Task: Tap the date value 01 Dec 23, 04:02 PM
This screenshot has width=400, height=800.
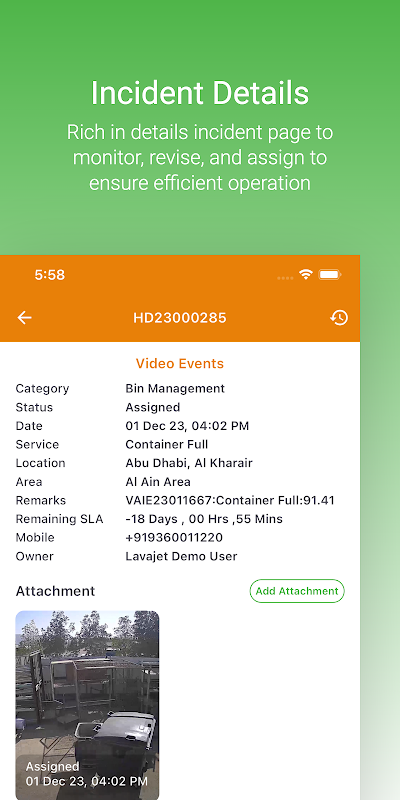Action: (187, 426)
